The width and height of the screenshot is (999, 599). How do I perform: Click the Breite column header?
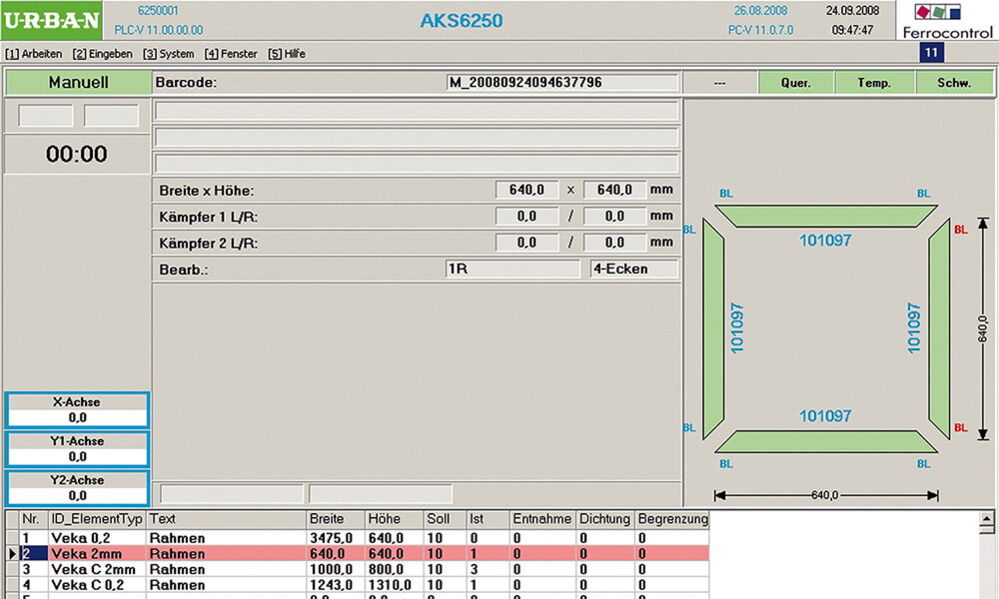327,519
